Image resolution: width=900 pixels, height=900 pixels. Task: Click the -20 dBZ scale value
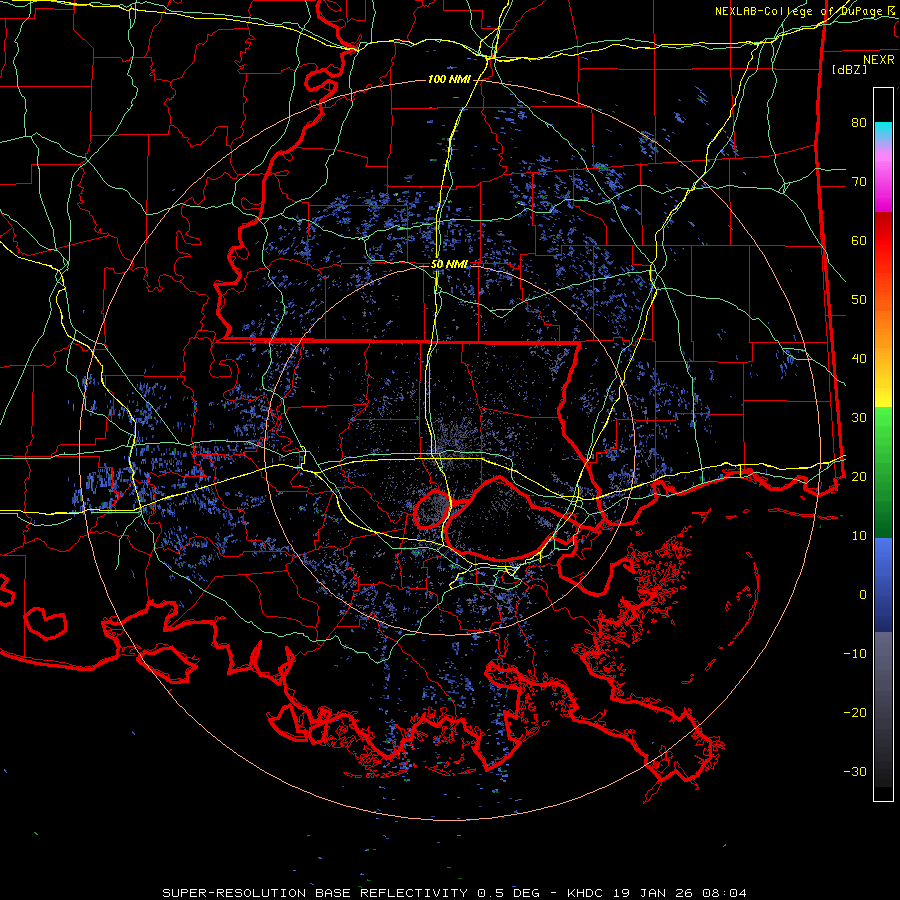pyautogui.click(x=855, y=712)
